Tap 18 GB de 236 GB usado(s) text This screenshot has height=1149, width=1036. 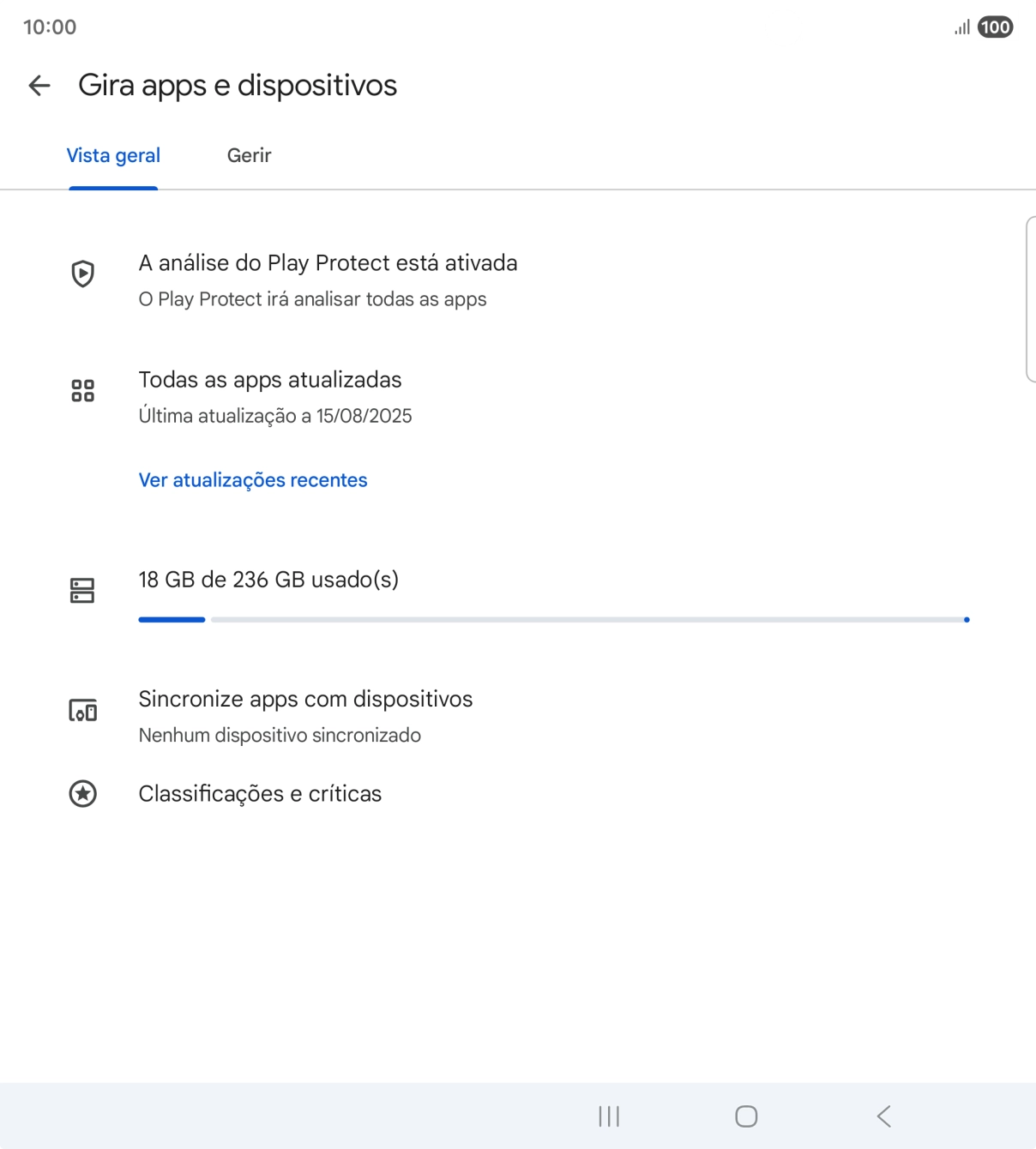tap(268, 581)
